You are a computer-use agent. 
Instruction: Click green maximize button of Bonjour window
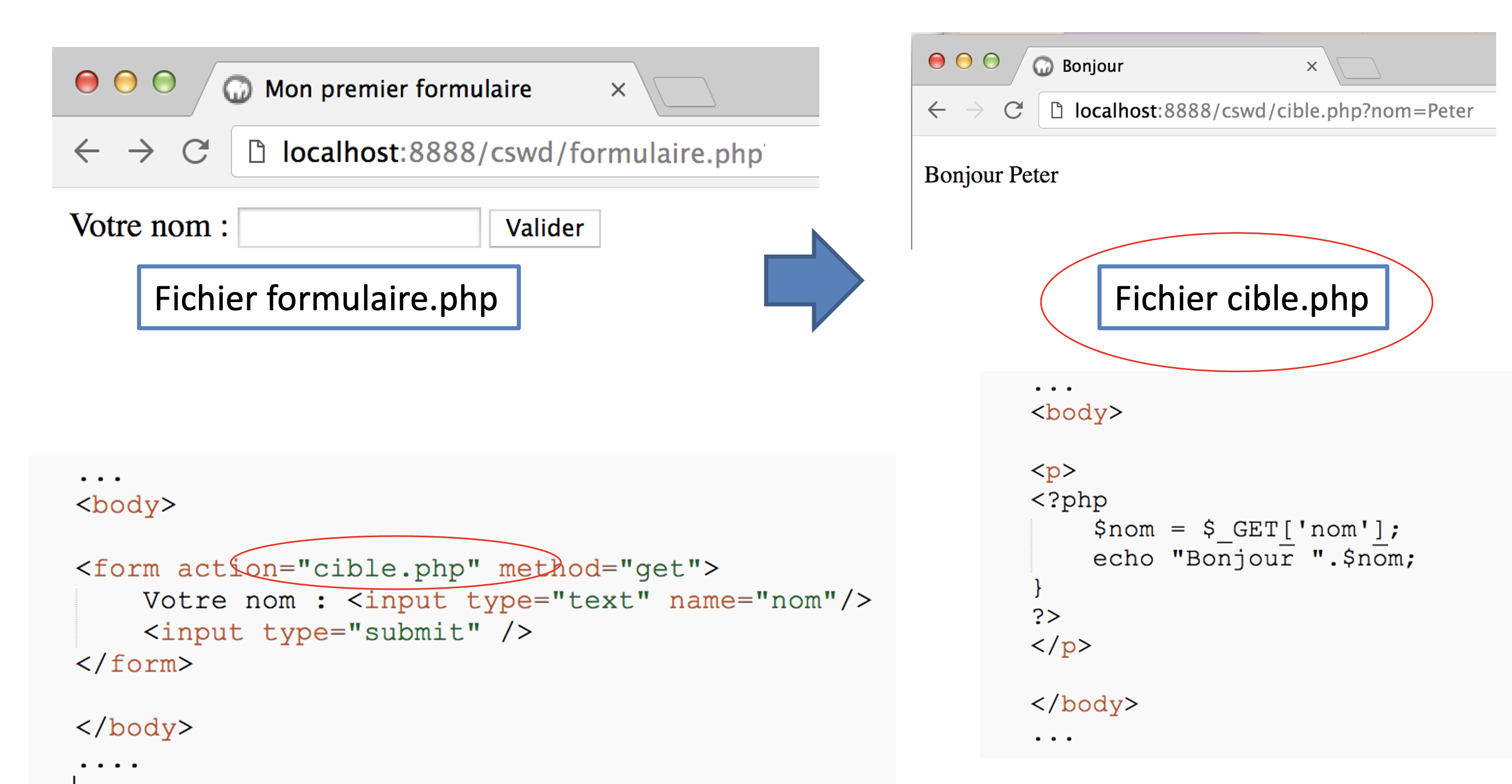point(991,61)
